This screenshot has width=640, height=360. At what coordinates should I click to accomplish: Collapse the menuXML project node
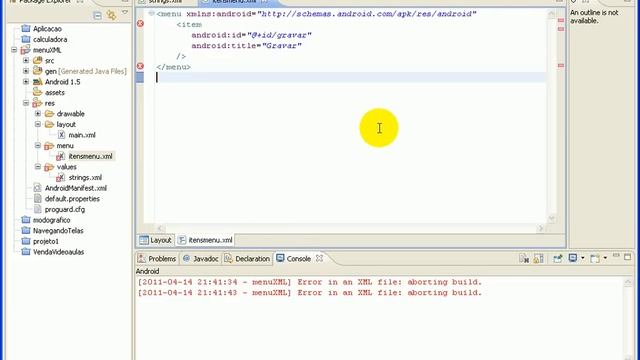pos(14,50)
